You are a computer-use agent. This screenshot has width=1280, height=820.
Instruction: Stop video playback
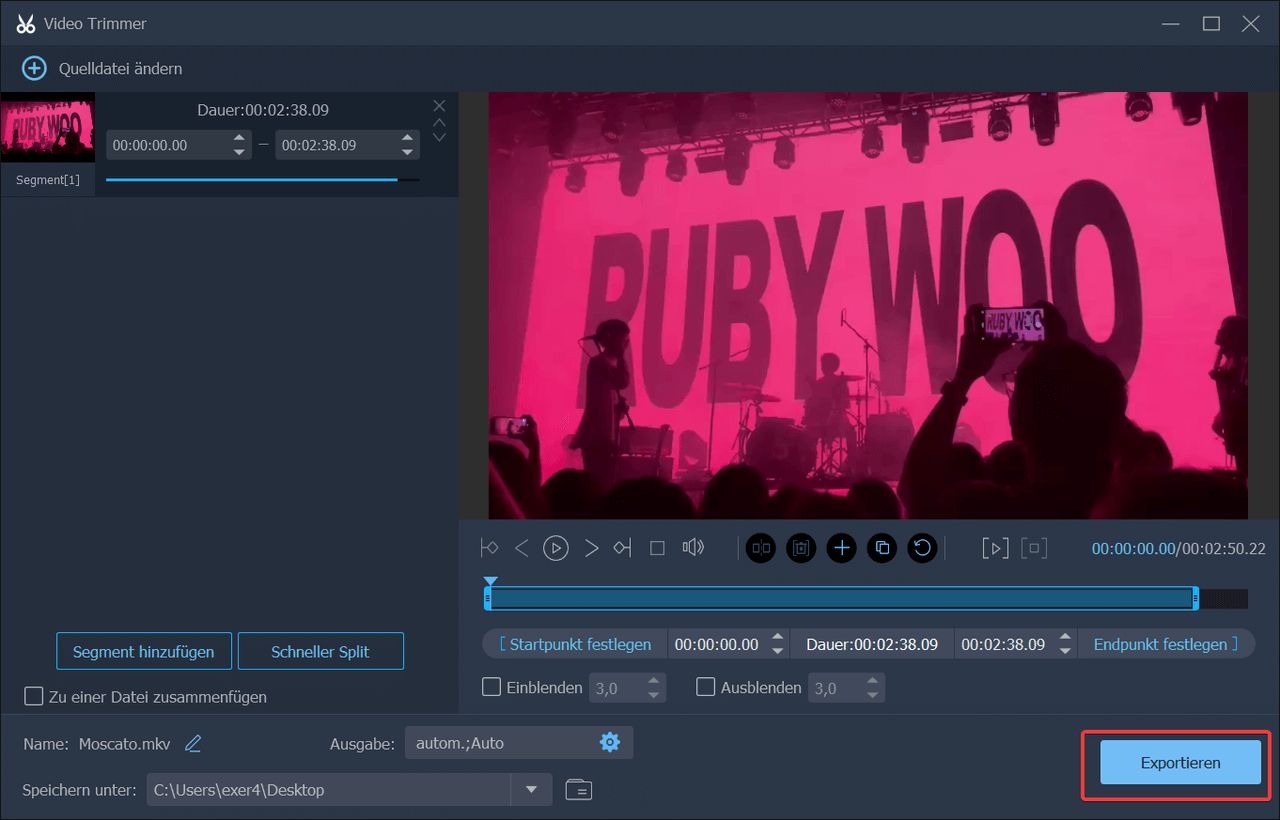click(657, 547)
